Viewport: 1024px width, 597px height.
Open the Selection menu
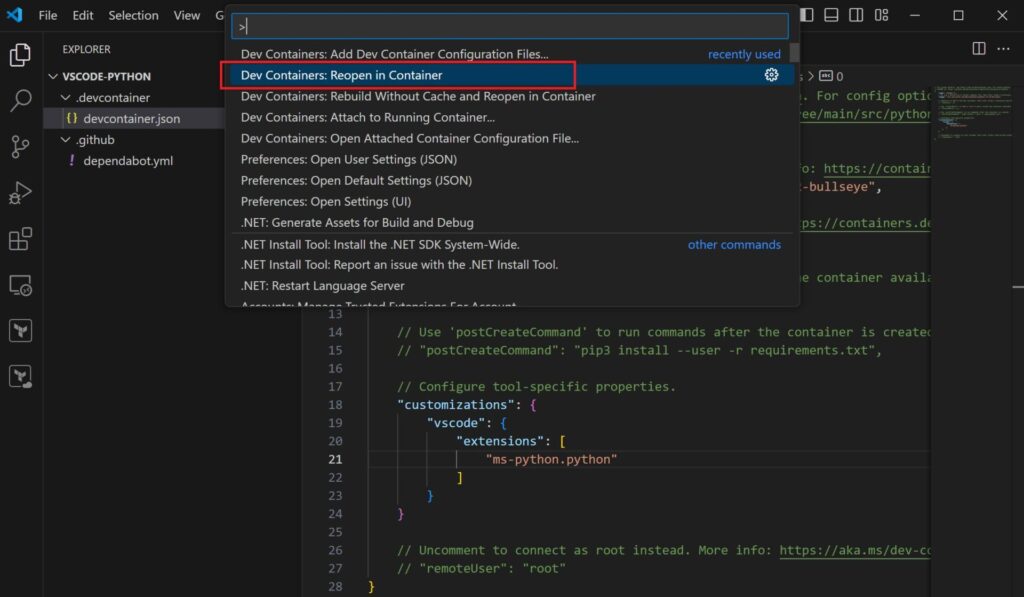tap(133, 15)
